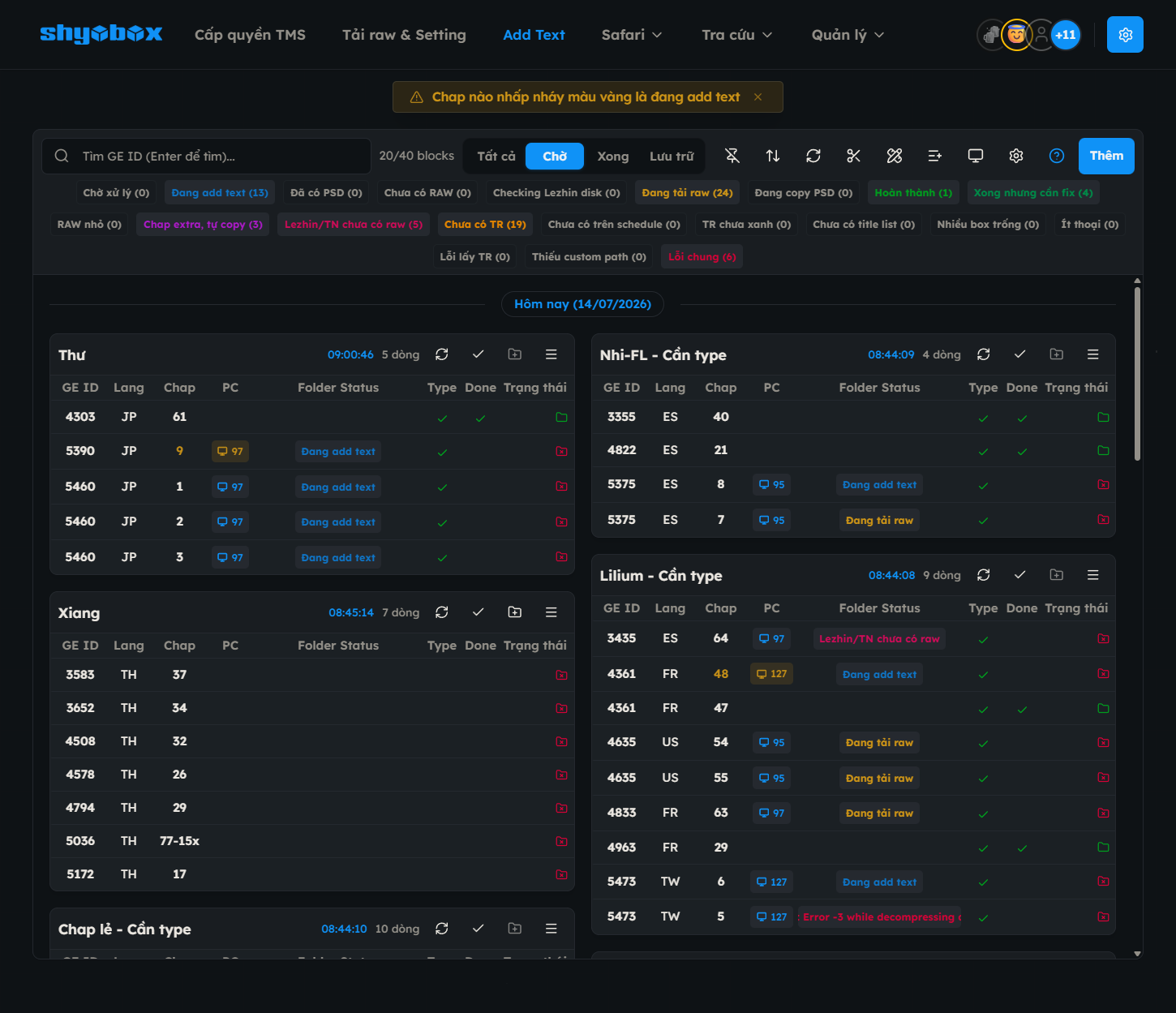The image size is (1176, 1013).
Task: Refresh the Chap lẻ block
Action: [x=442, y=929]
